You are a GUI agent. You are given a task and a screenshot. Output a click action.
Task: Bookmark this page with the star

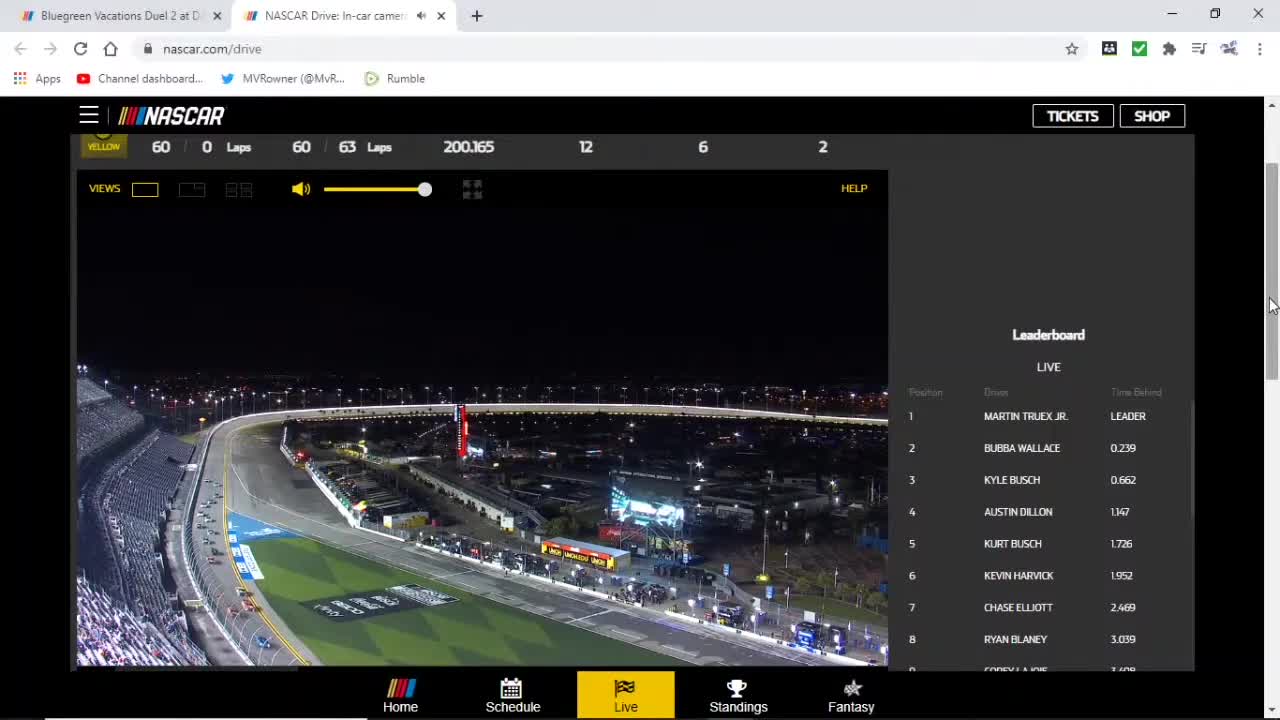pos(1072,49)
